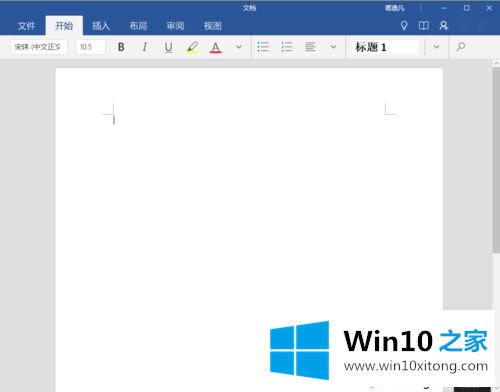
Task: Open the 文件 menu
Action: pos(27,26)
